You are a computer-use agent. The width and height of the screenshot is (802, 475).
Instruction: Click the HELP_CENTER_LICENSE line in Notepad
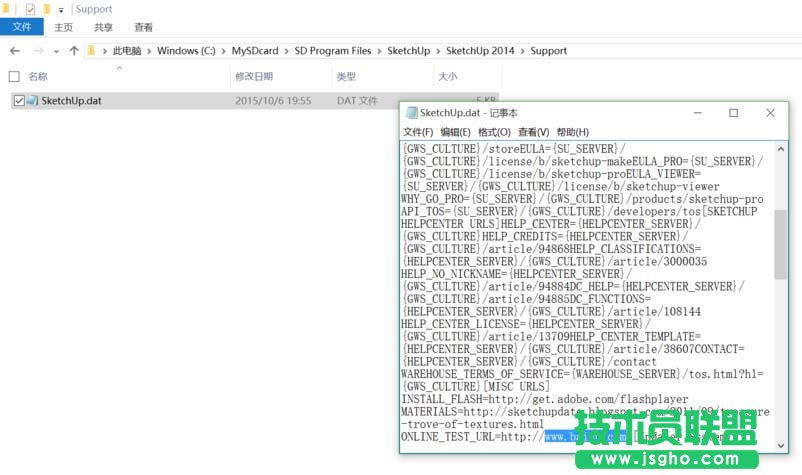point(526,324)
